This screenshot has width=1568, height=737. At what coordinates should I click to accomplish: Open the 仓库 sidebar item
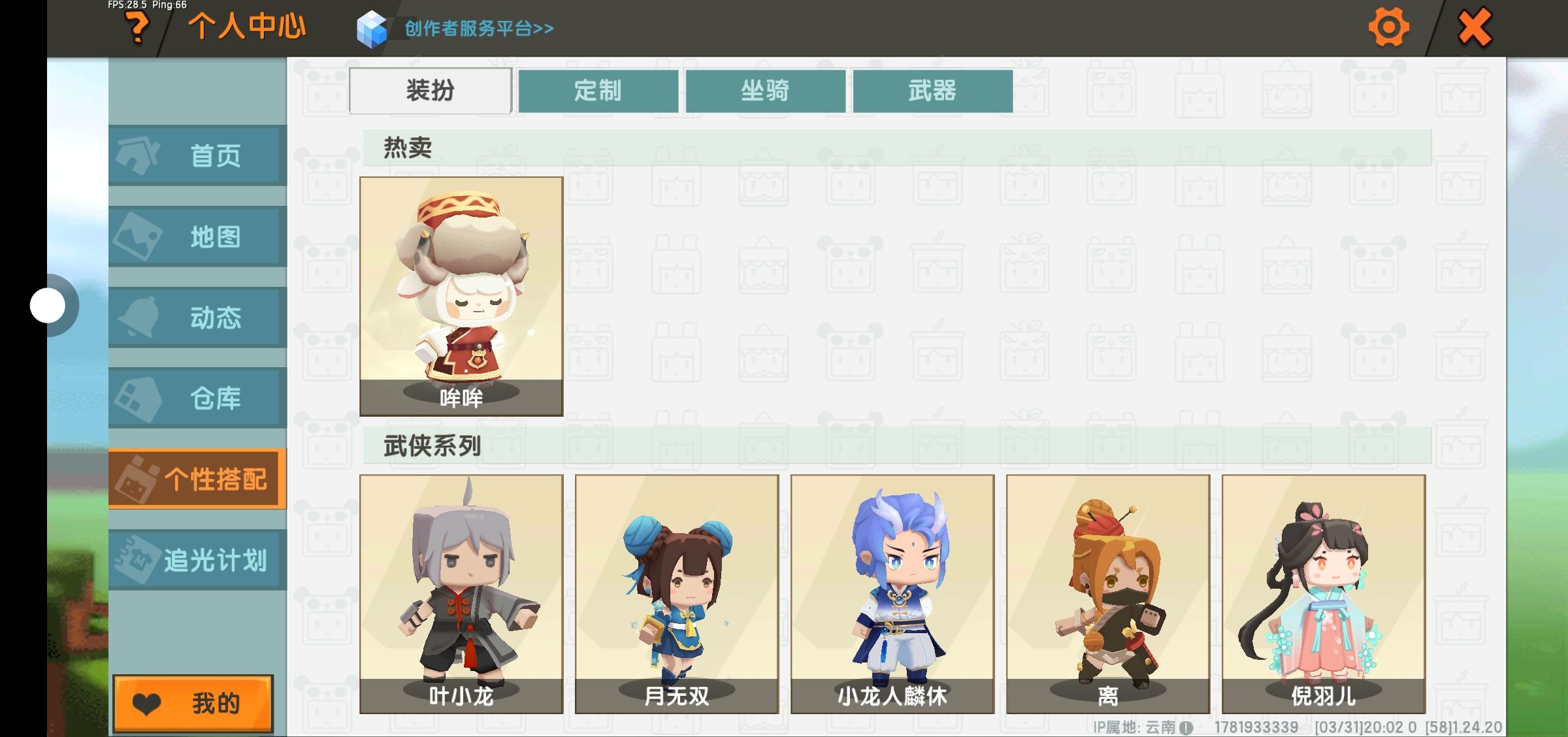point(197,398)
